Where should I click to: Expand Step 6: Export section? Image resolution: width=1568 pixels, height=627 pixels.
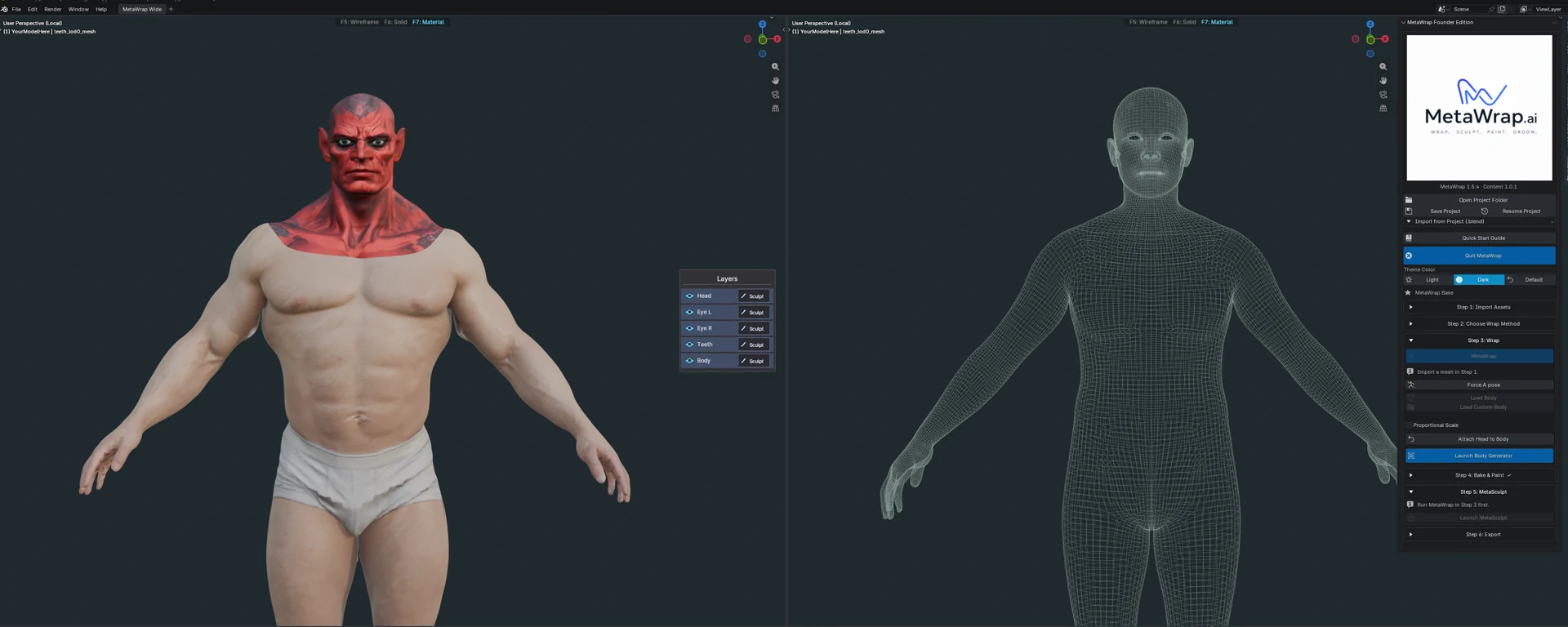click(1479, 535)
